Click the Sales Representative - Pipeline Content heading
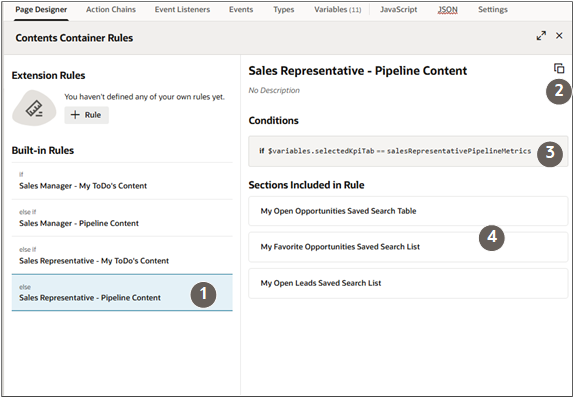574x398 pixels. tap(358, 71)
